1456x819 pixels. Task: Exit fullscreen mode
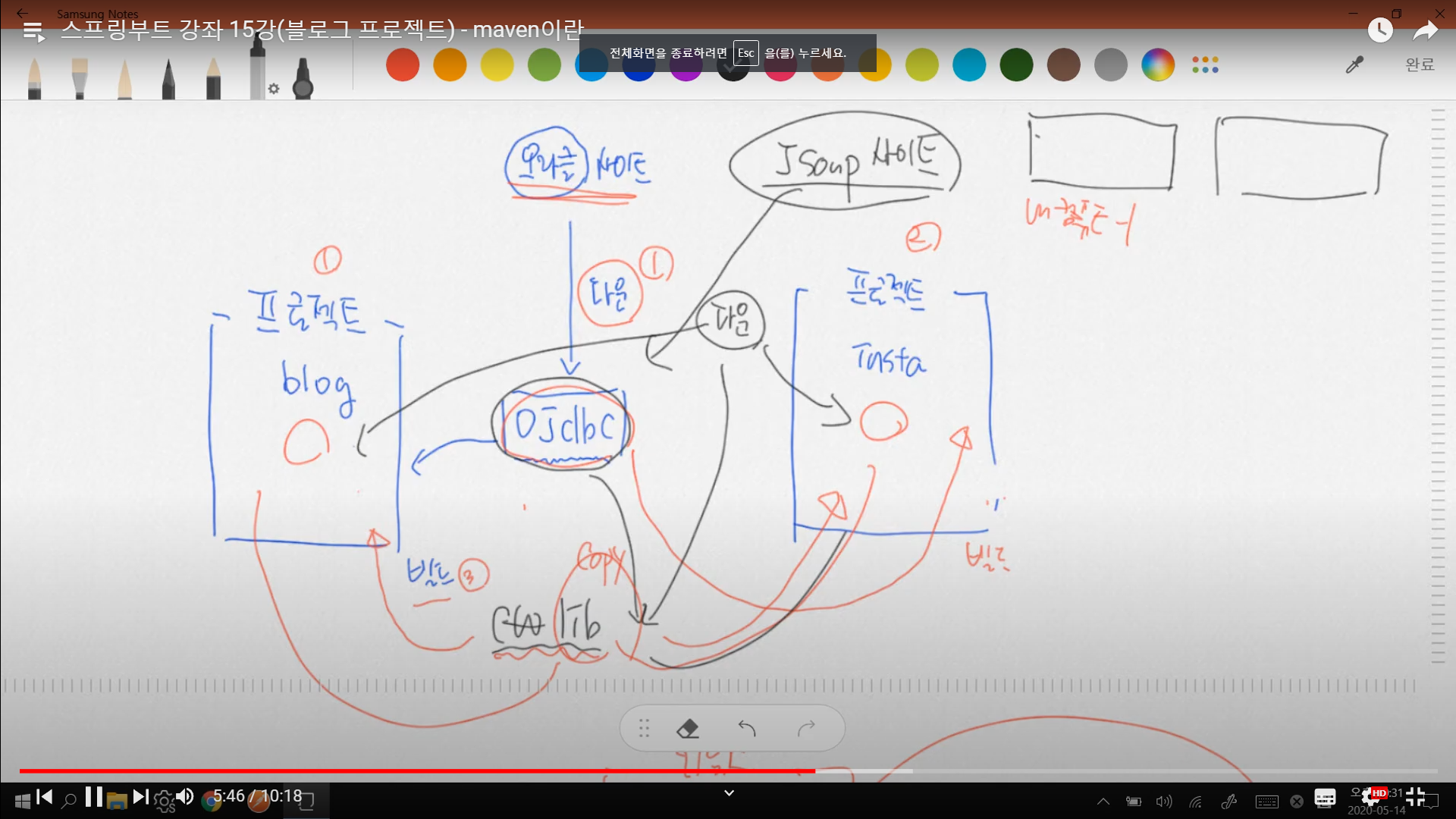pos(1415,797)
